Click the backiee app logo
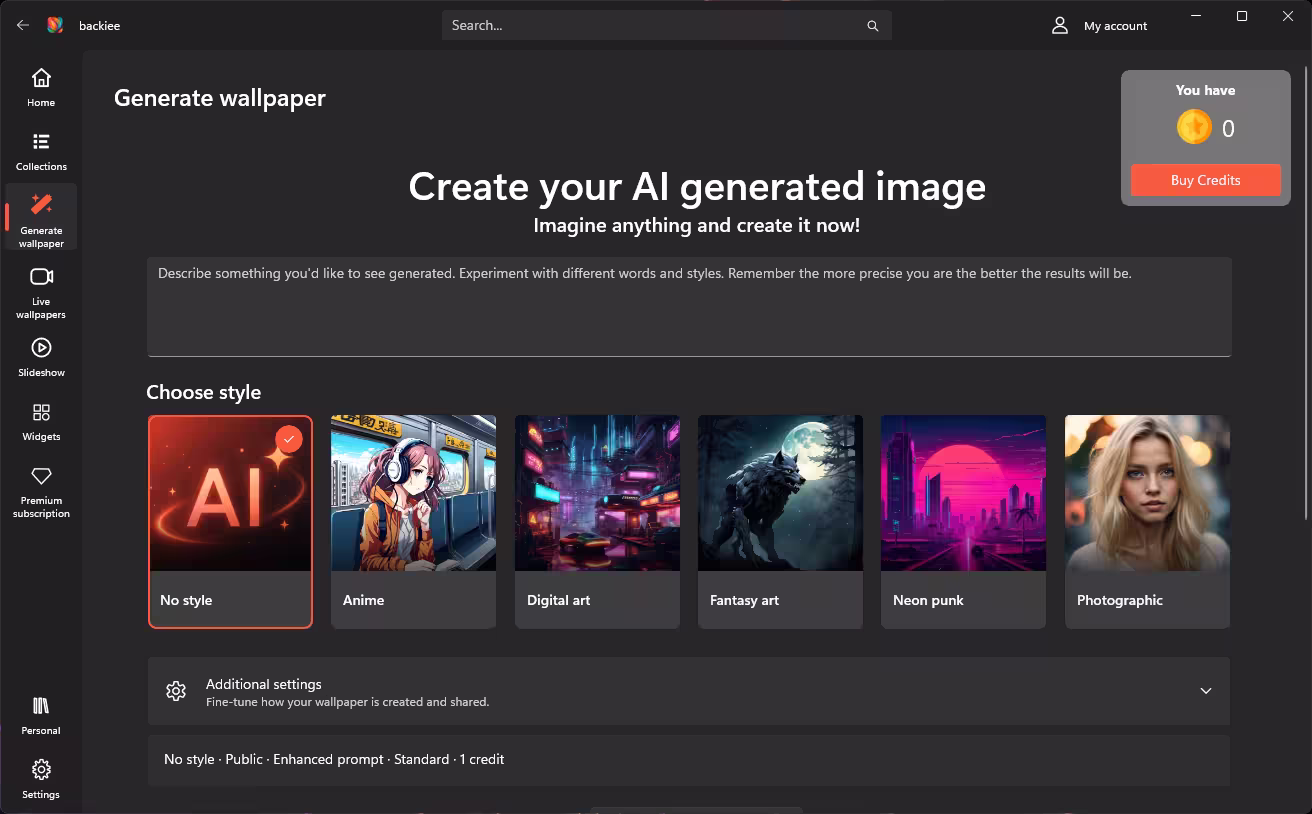The image size is (1312, 814). click(x=55, y=25)
